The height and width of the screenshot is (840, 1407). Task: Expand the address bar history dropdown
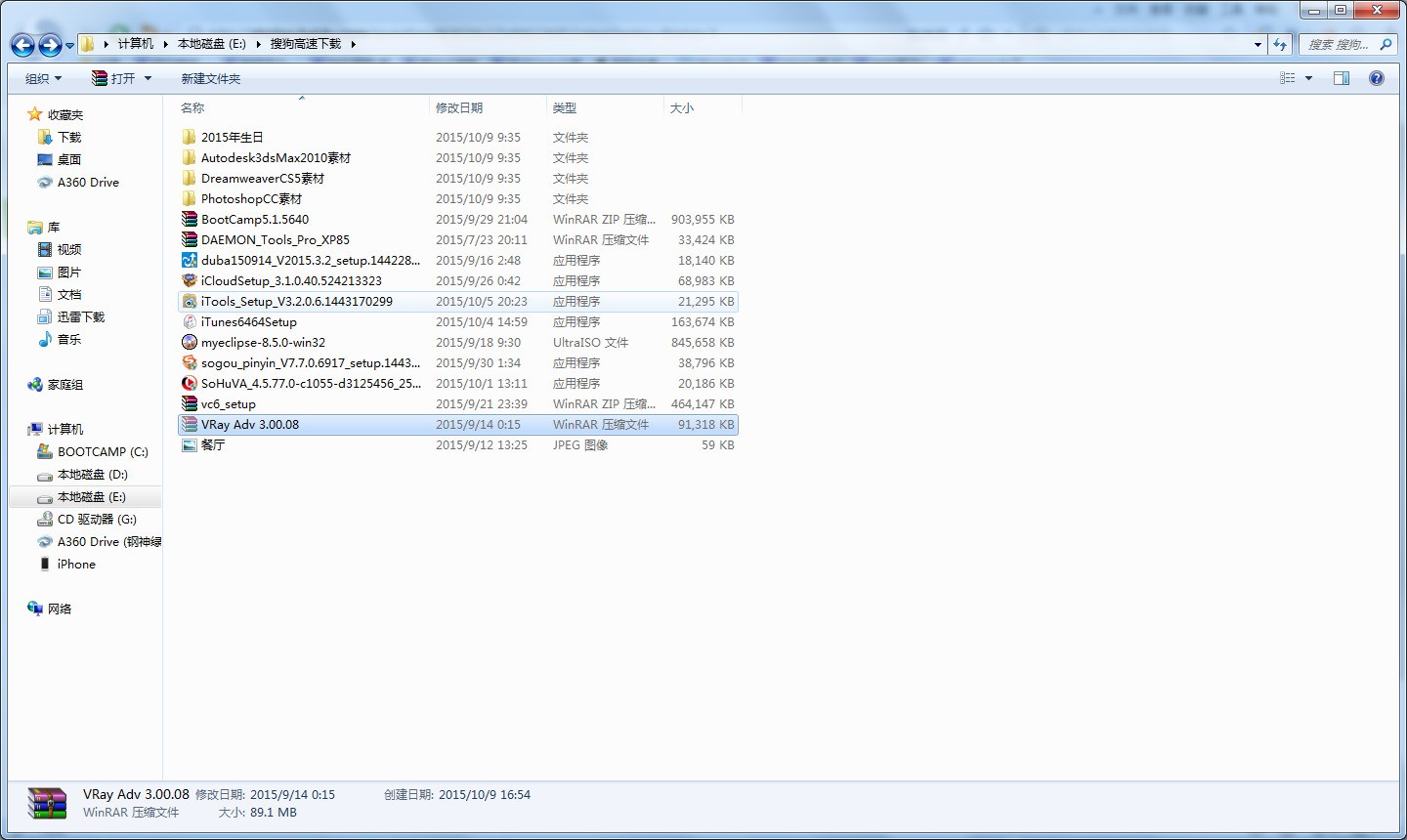[x=1258, y=44]
